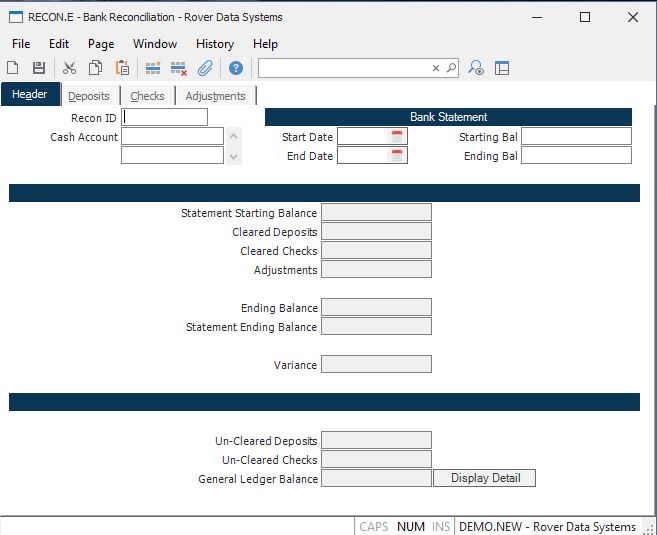Click the Paste clipboard icon
This screenshot has height=535, width=657.
(x=122, y=68)
